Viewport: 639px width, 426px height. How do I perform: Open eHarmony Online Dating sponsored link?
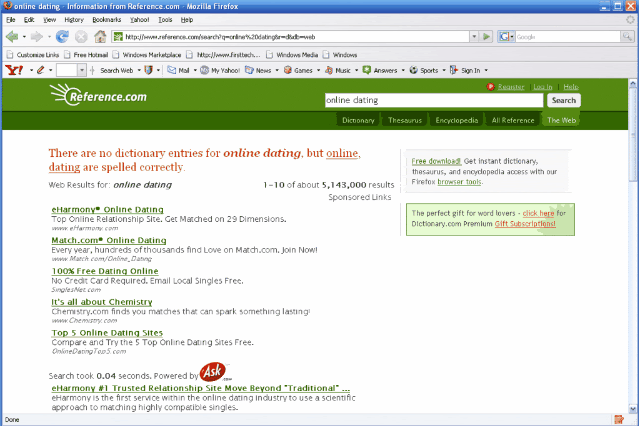click(108, 210)
